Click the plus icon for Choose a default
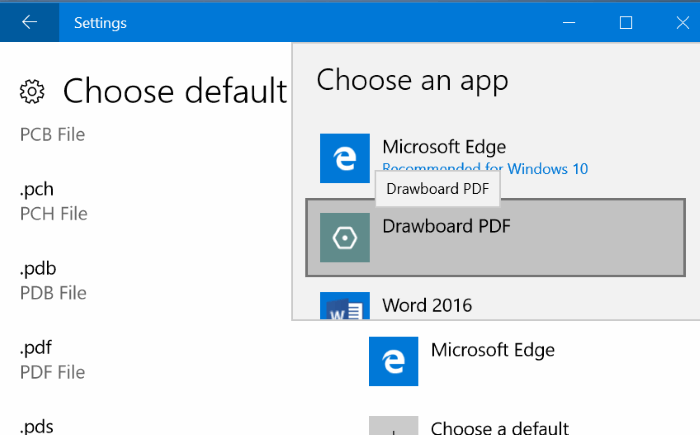 [x=393, y=426]
